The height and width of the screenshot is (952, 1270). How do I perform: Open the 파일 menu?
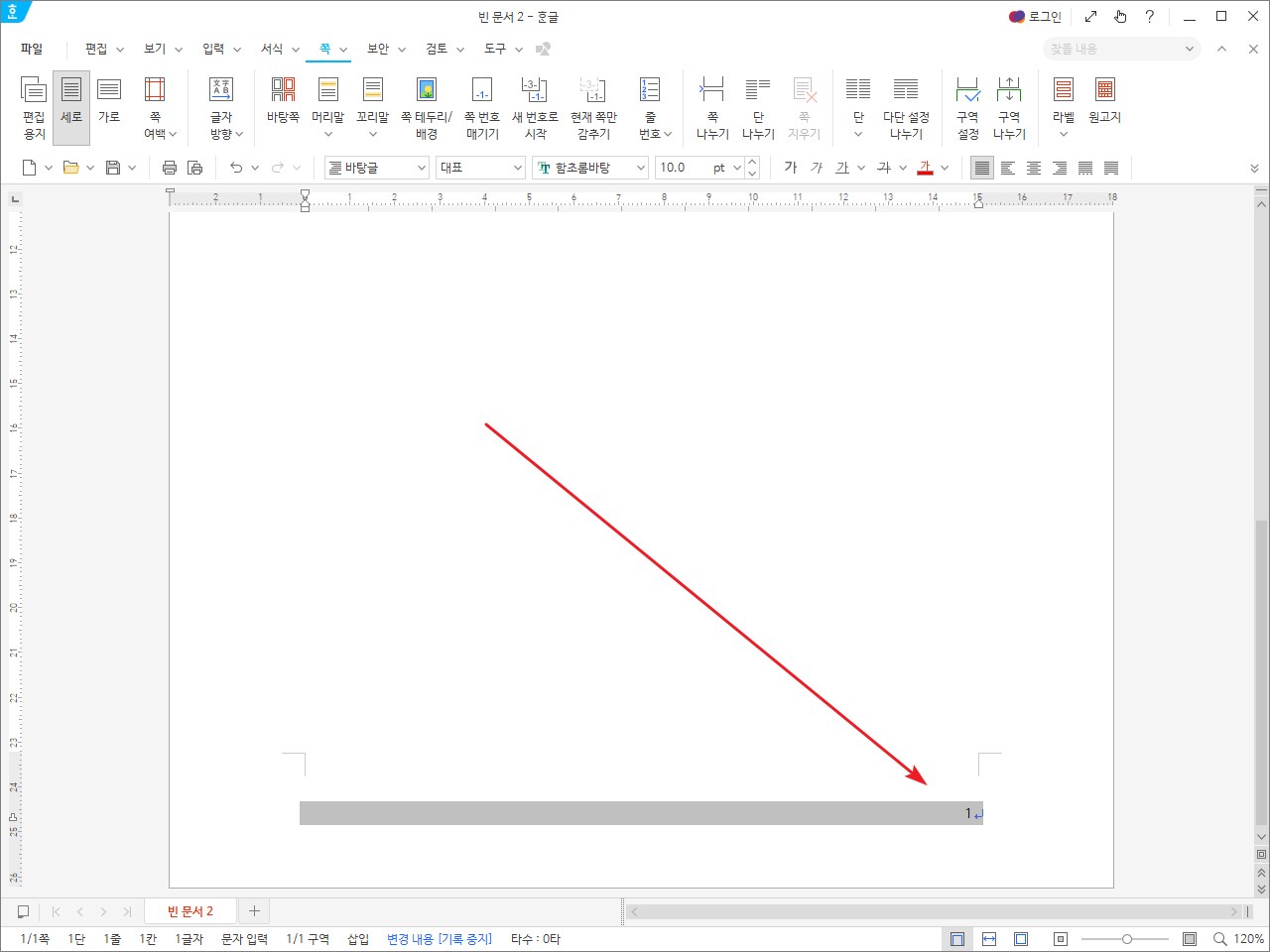point(32,49)
